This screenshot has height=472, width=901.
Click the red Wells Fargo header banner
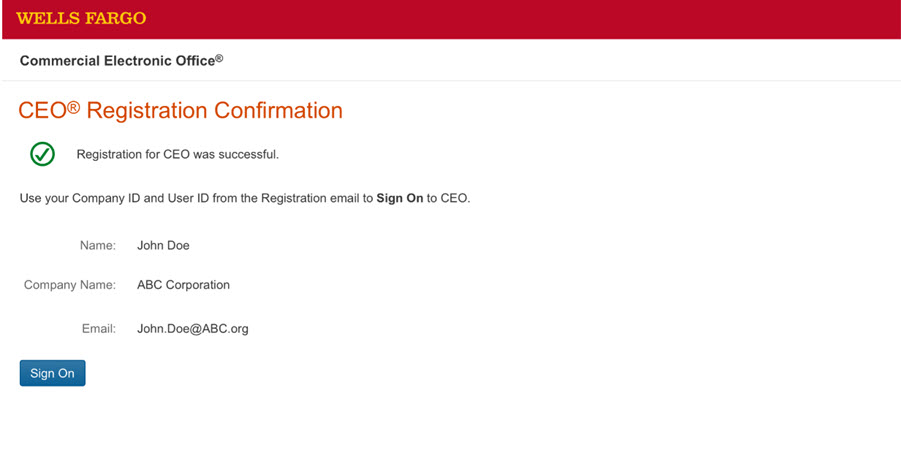point(500,19)
